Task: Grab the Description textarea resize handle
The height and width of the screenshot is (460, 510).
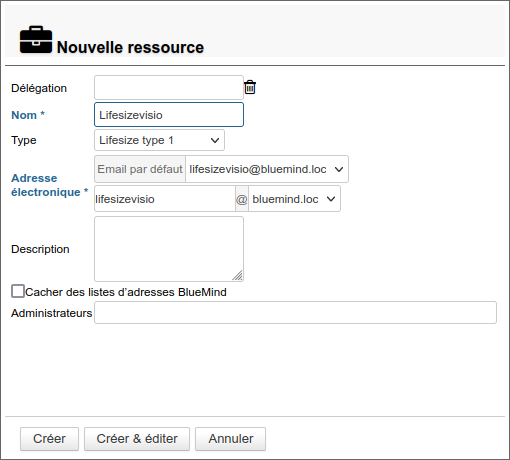Action: point(238,276)
